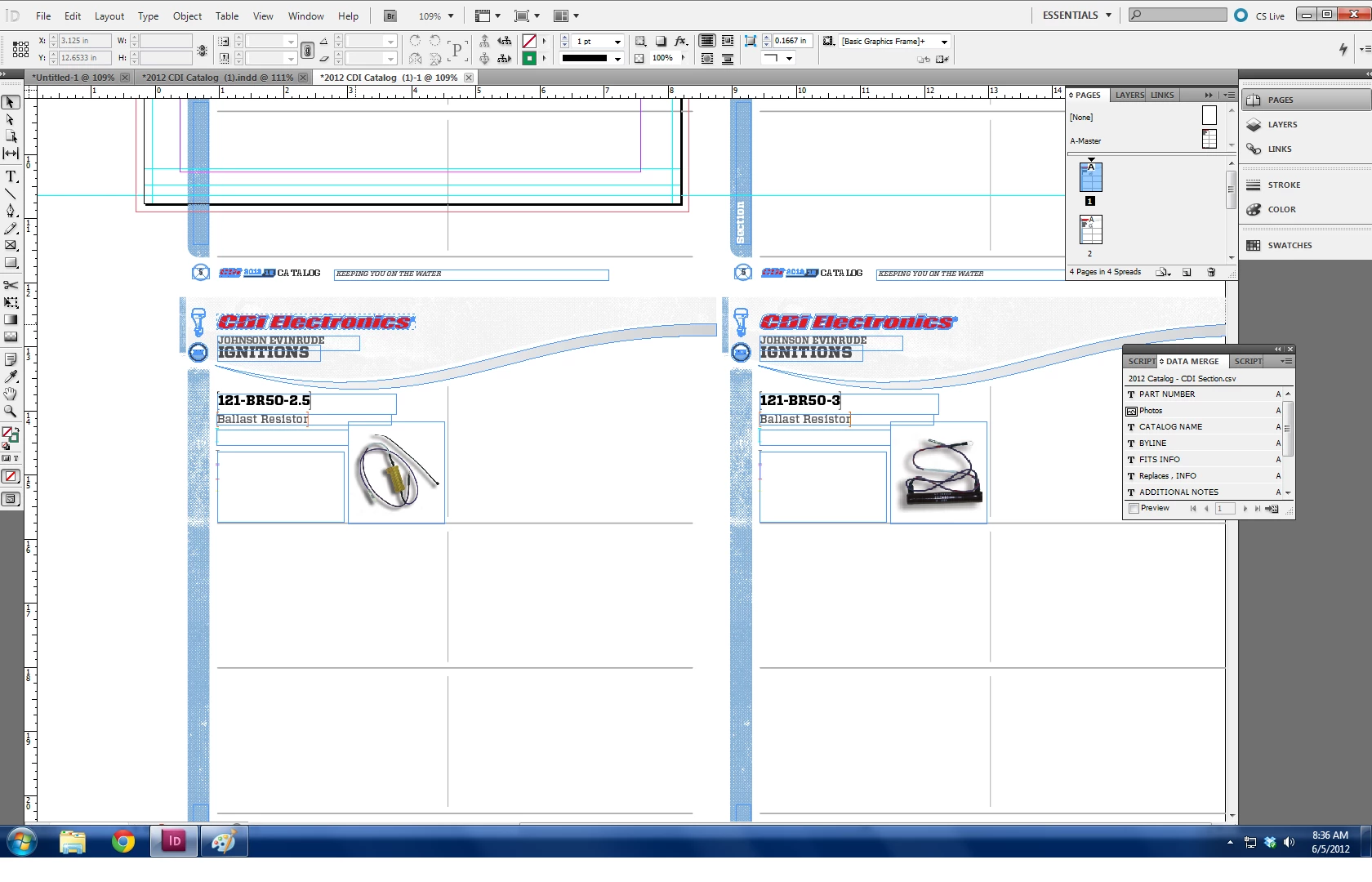1372x882 pixels.
Task: Go to next record in Data Merge
Action: point(1245,509)
